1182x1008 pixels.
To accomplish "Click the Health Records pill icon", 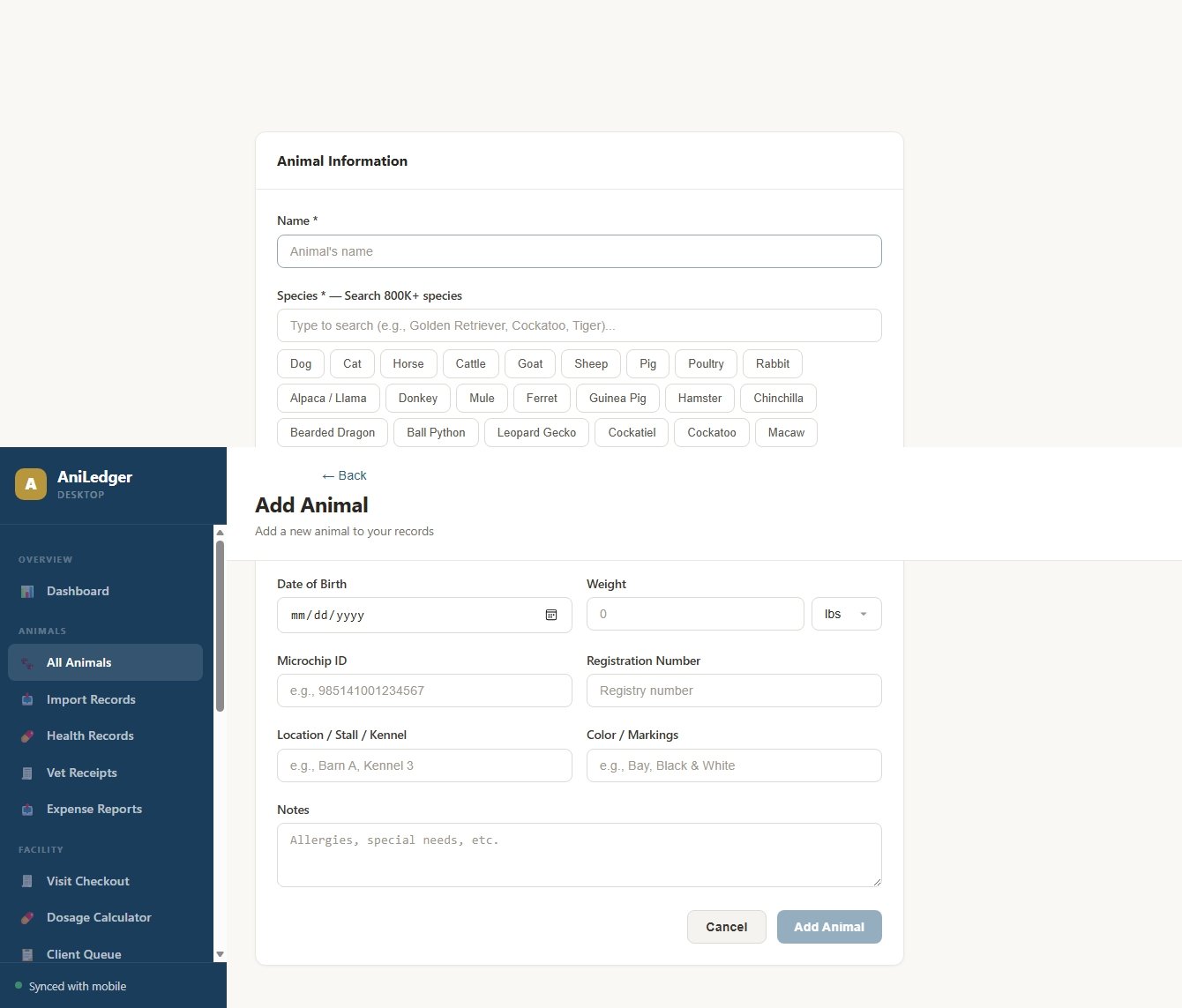I will coord(27,736).
